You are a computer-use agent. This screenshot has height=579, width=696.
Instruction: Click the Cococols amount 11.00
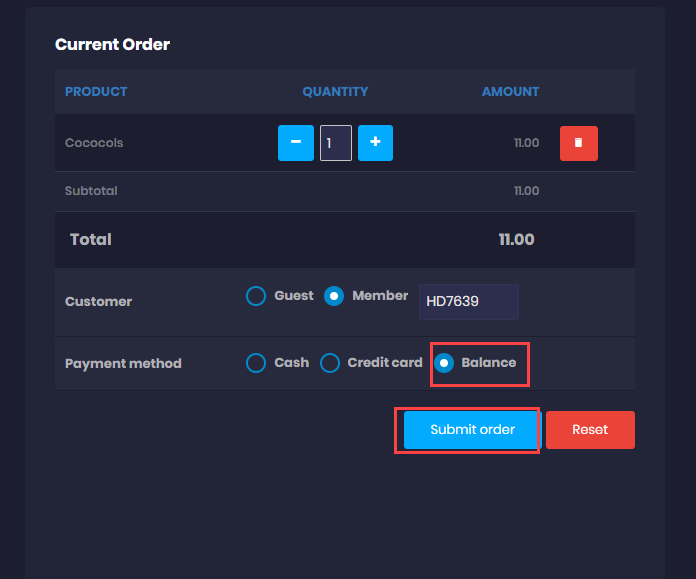click(527, 143)
